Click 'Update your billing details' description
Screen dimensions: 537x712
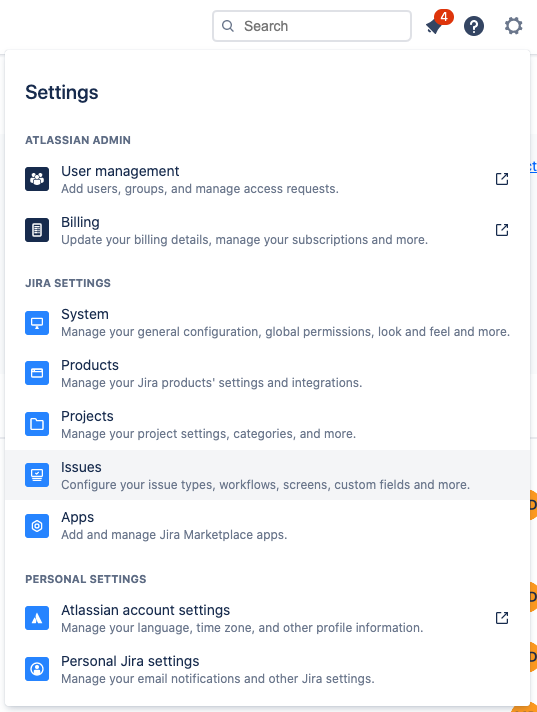click(244, 240)
